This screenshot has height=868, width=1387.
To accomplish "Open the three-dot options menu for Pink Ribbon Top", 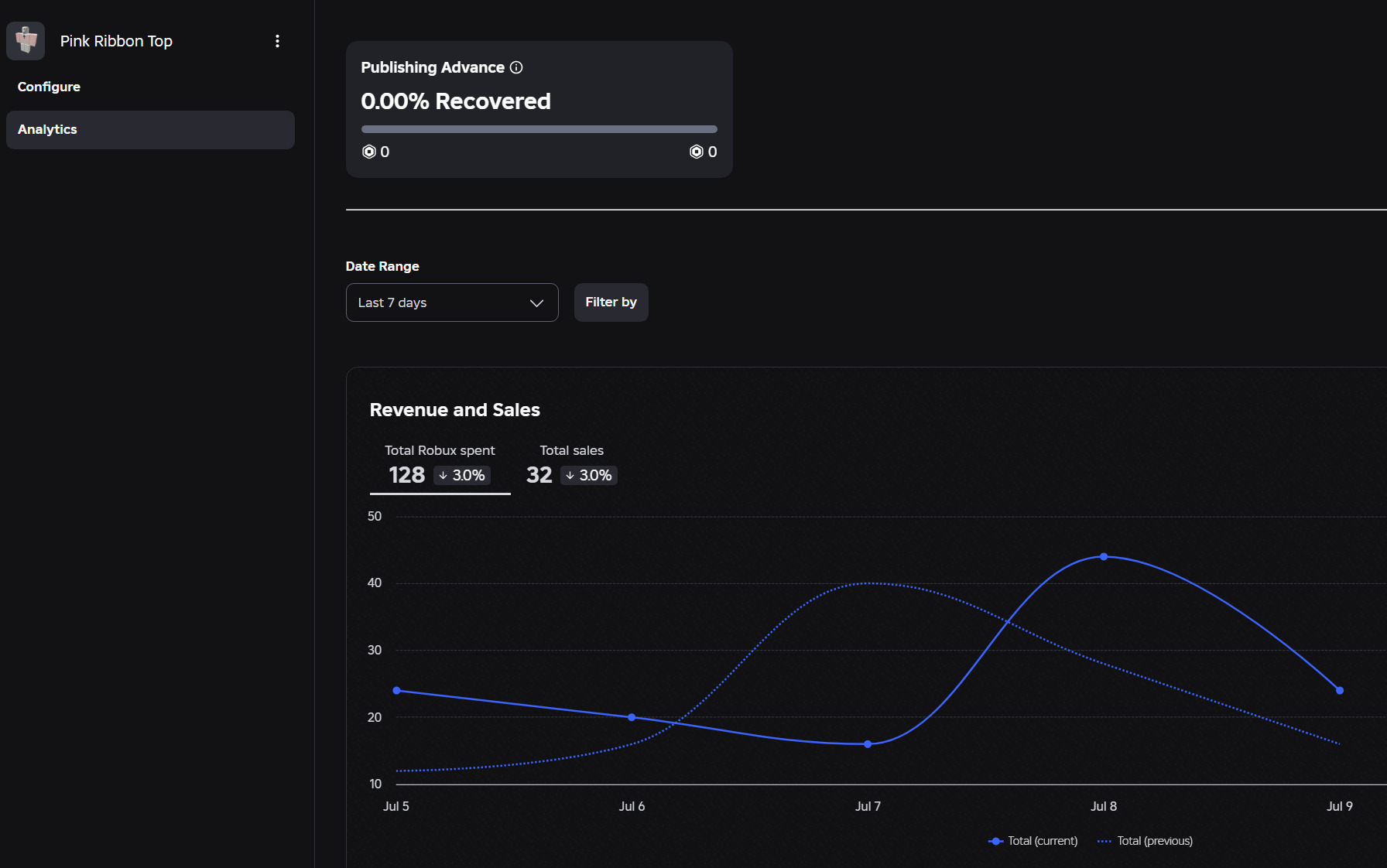I will coord(277,41).
